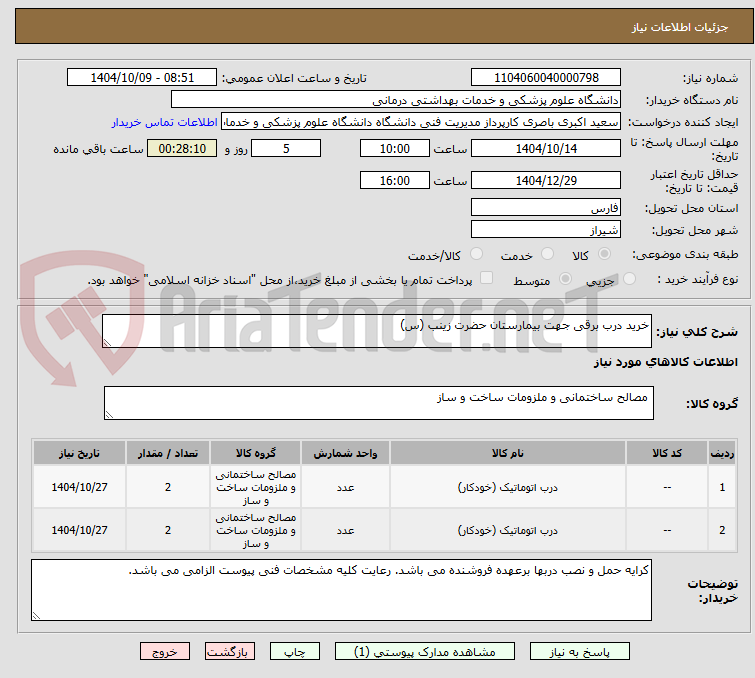The height and width of the screenshot is (678, 755).
Task: Click row 2 quantity 2 cell
Action: click(x=168, y=530)
